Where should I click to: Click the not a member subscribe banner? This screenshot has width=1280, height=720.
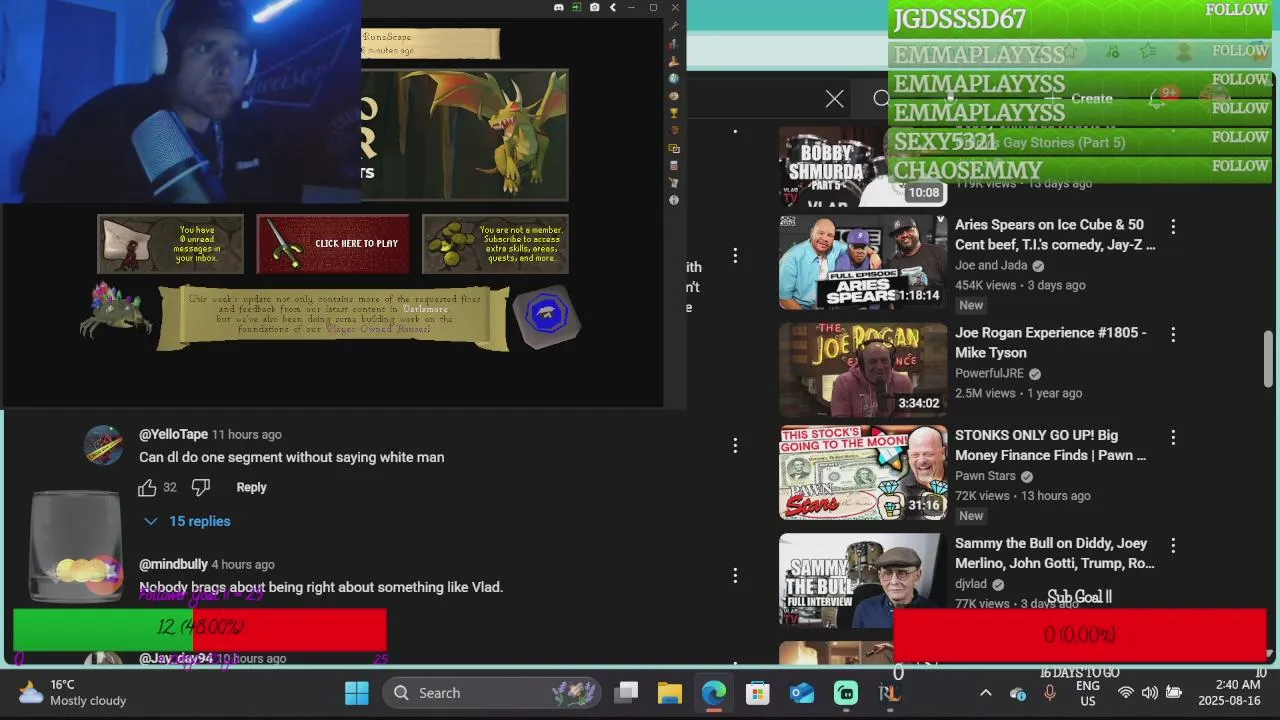[x=495, y=244]
